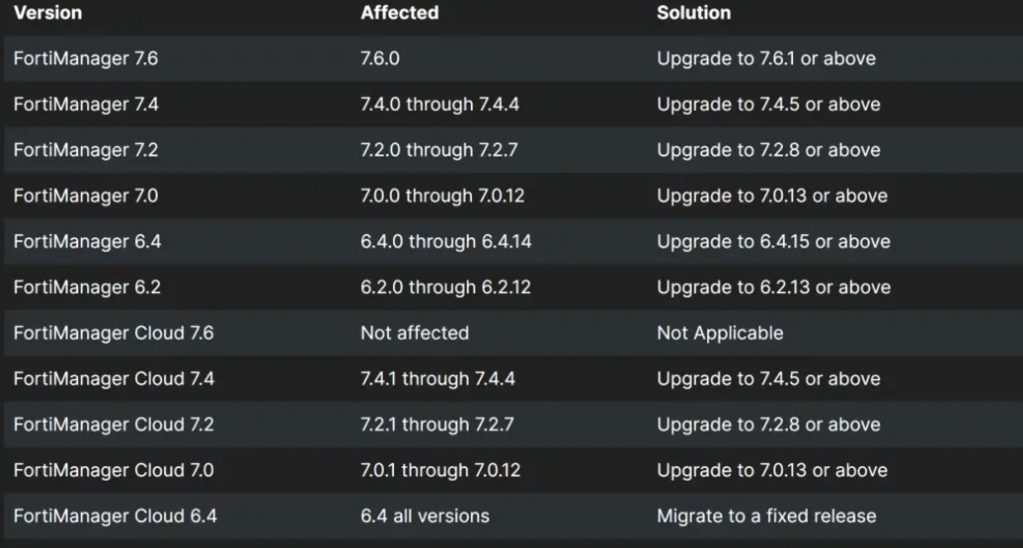The width and height of the screenshot is (1023, 548).
Task: Click the "Not Applicable" solution cell
Action: tap(720, 333)
